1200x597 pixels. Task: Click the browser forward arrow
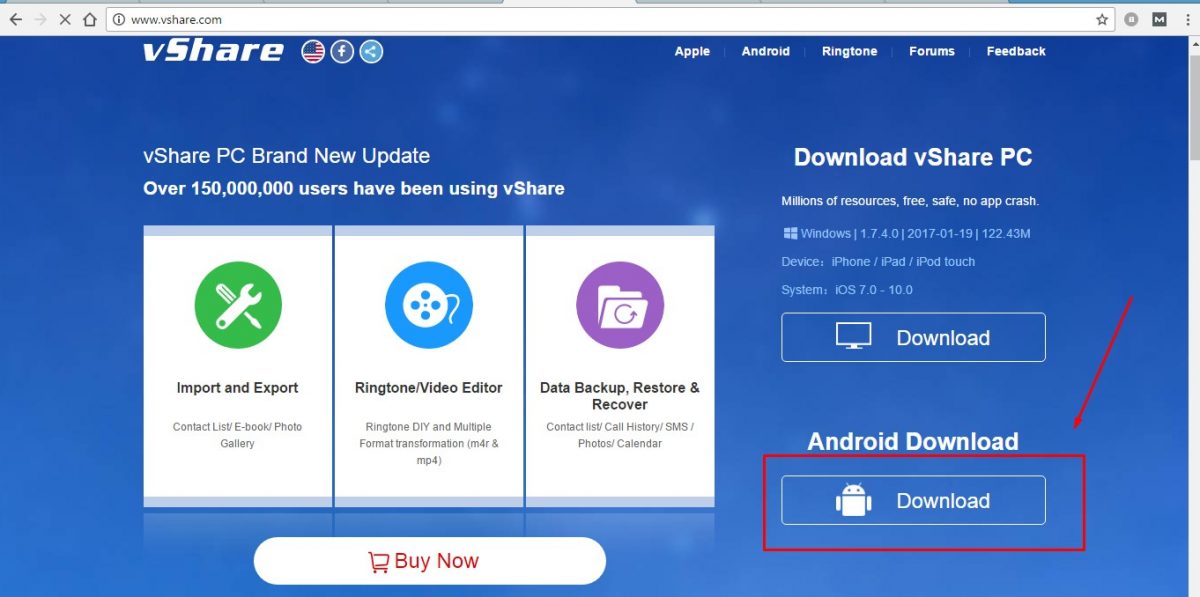click(x=40, y=19)
